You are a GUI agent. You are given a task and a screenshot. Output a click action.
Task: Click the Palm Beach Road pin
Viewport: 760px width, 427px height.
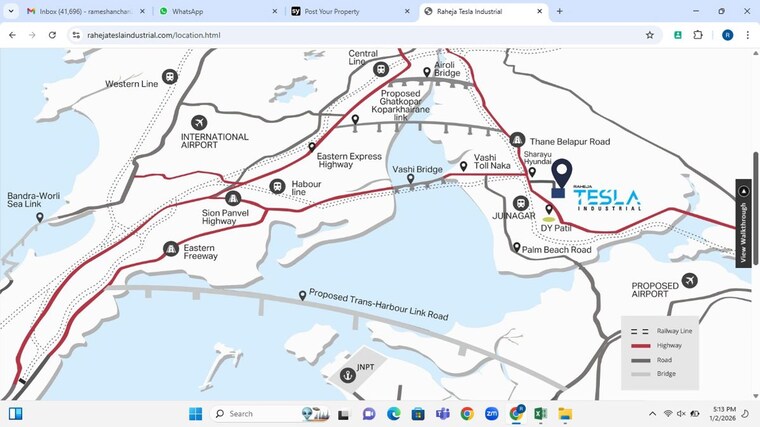pos(517,247)
